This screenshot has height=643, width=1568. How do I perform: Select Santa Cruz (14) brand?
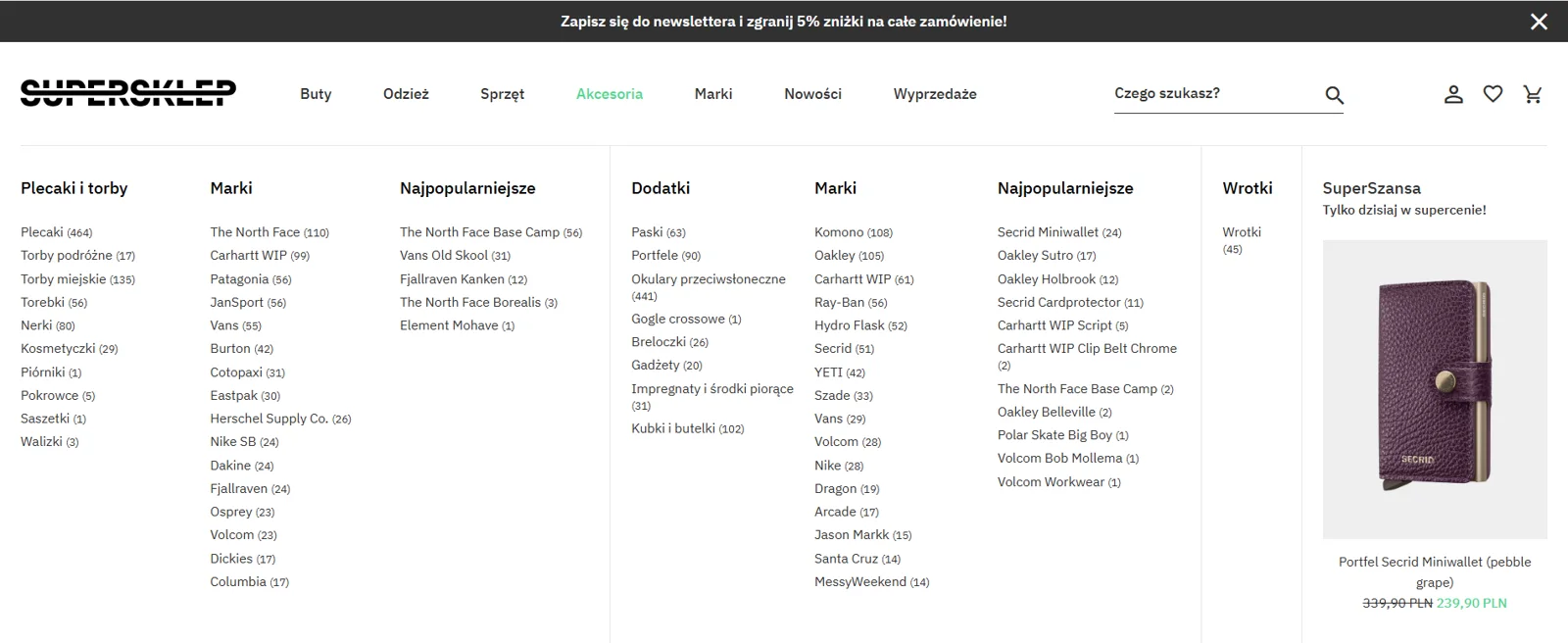click(857, 559)
